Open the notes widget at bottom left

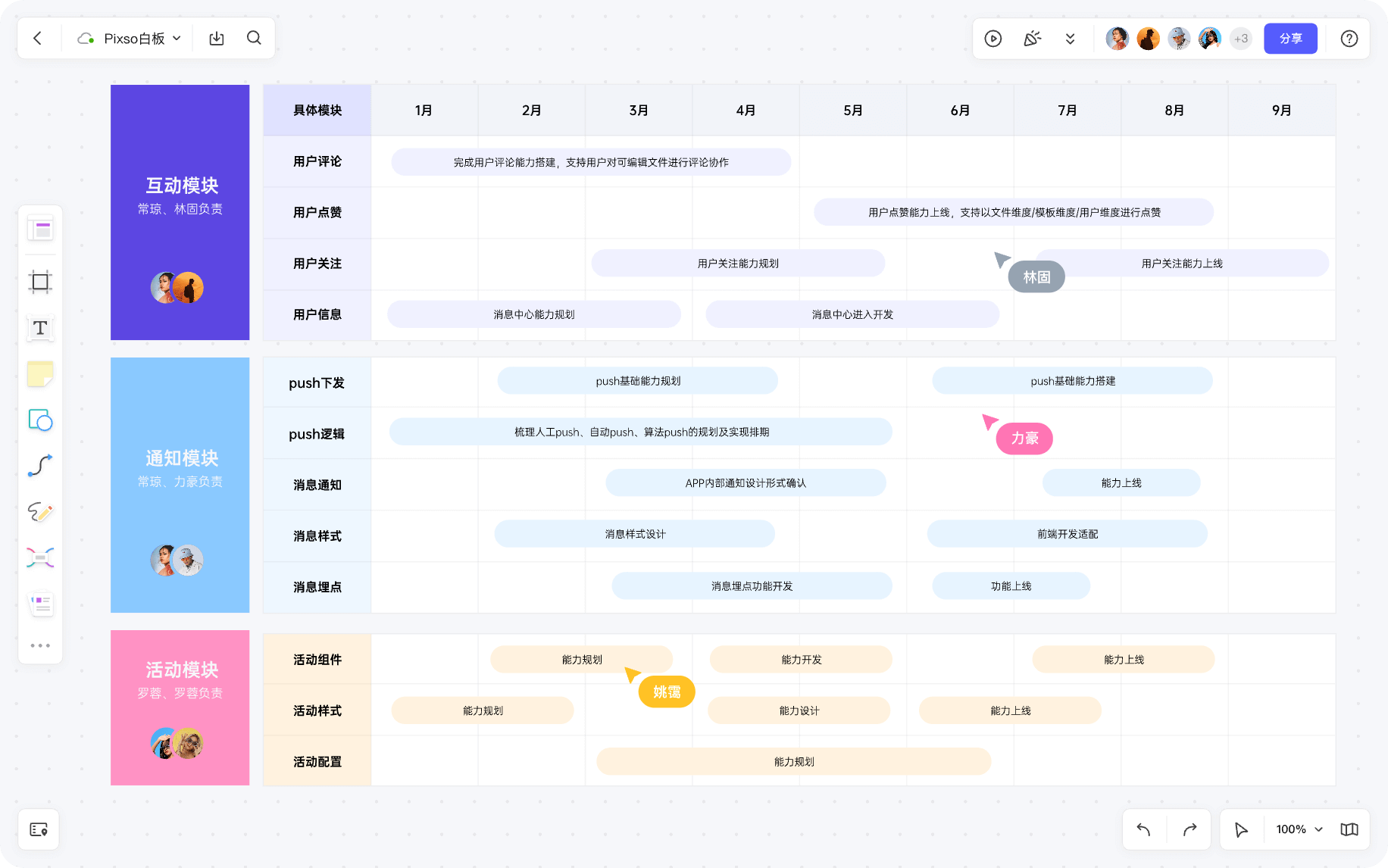pos(39,829)
